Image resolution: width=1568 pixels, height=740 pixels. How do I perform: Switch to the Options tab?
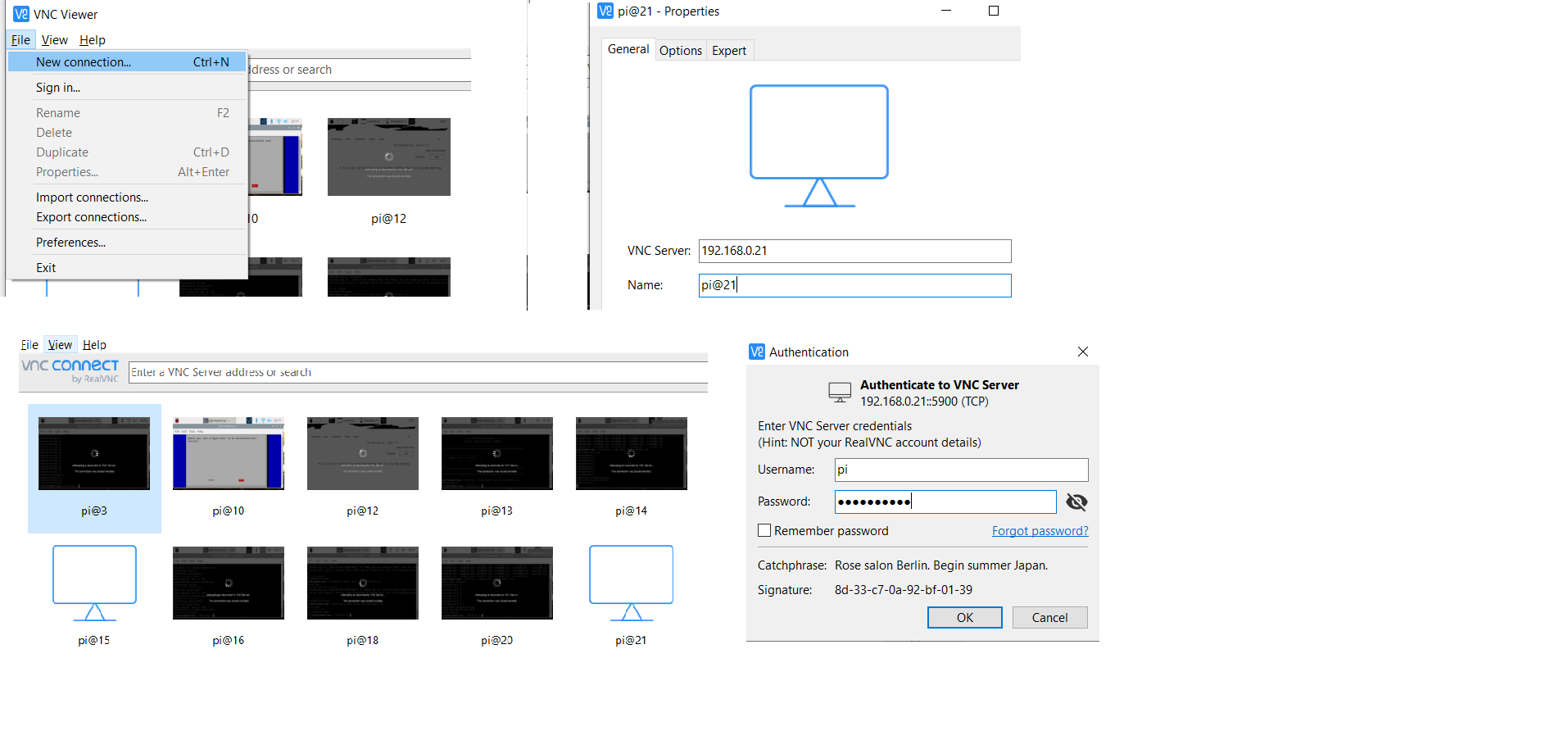click(x=680, y=51)
